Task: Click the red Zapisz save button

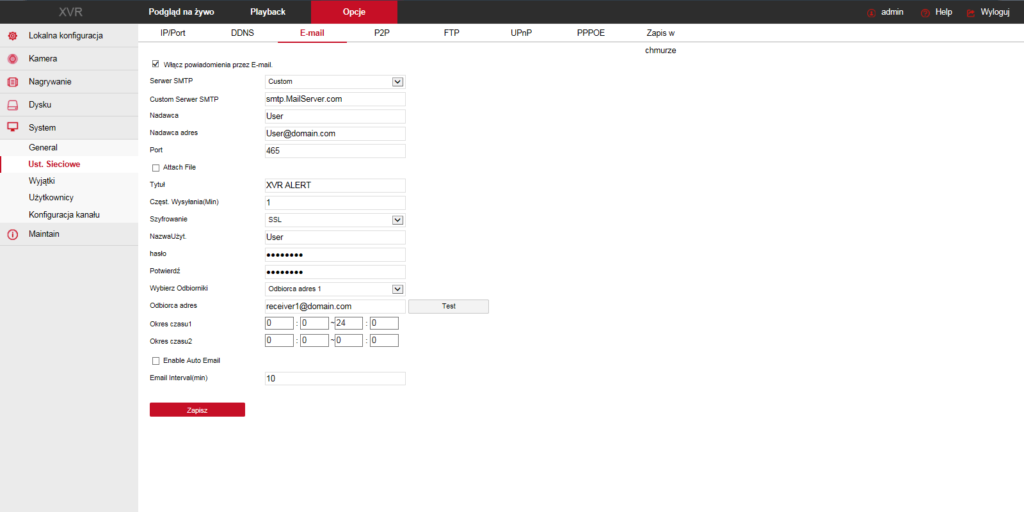Action: [x=197, y=410]
